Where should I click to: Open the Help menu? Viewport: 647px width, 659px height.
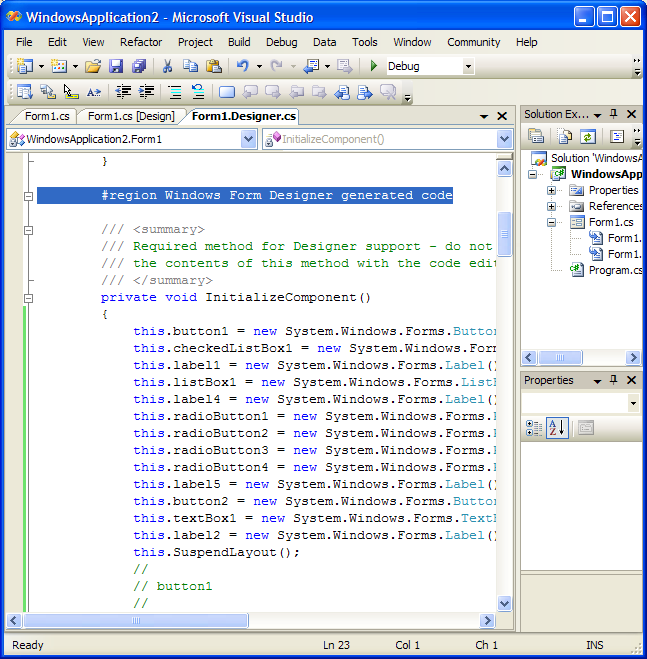(526, 42)
